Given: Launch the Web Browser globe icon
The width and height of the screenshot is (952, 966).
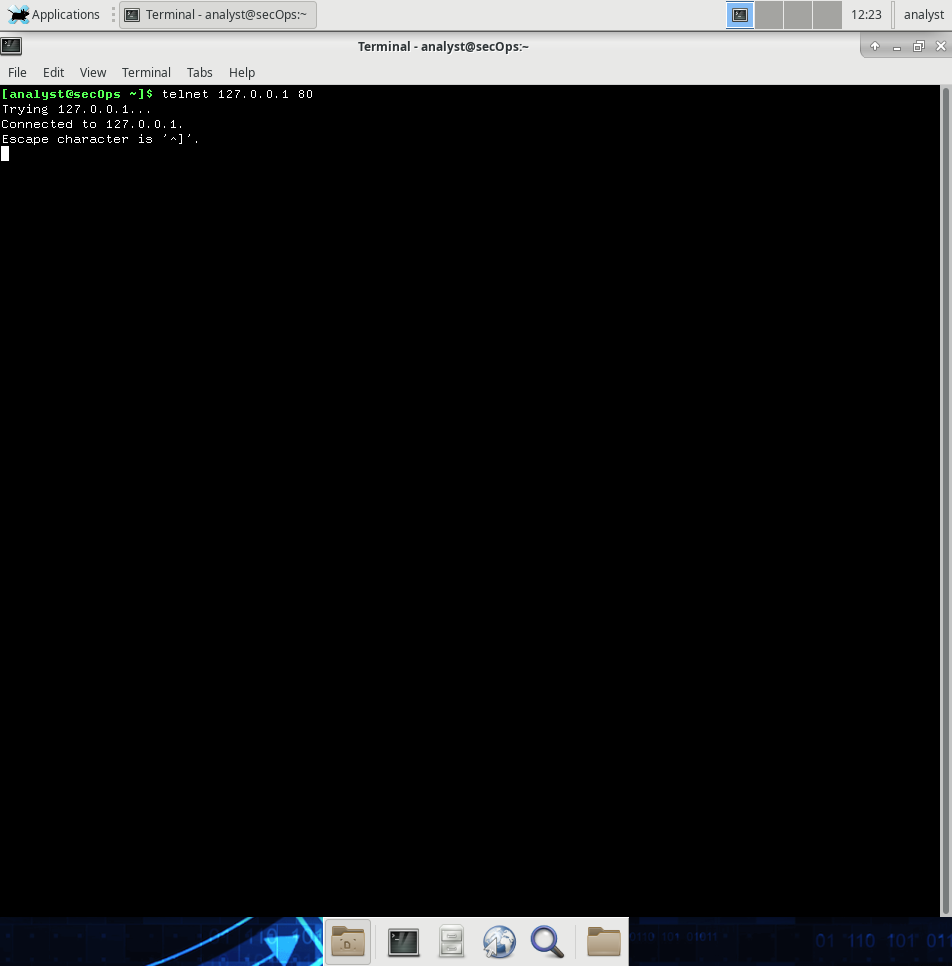Looking at the screenshot, I should (x=499, y=941).
